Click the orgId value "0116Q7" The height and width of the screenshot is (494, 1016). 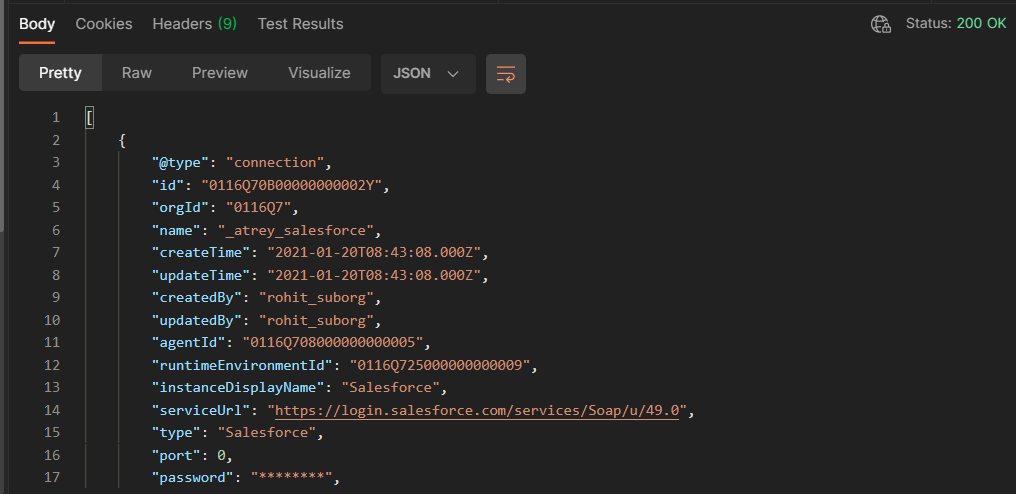click(258, 208)
